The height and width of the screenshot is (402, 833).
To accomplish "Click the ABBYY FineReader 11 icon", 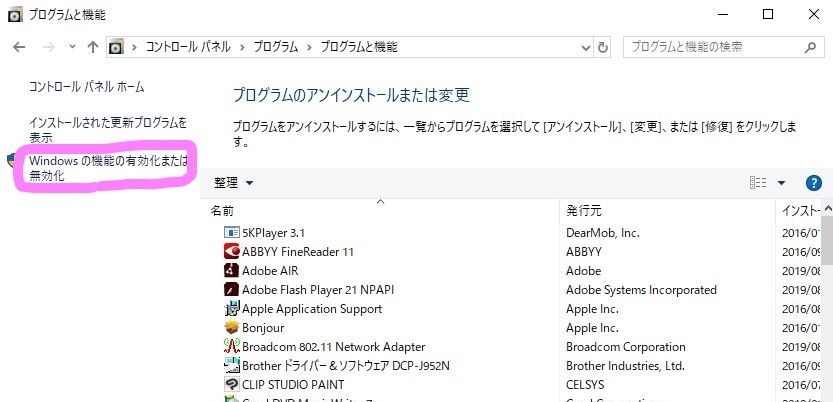I will (232, 251).
